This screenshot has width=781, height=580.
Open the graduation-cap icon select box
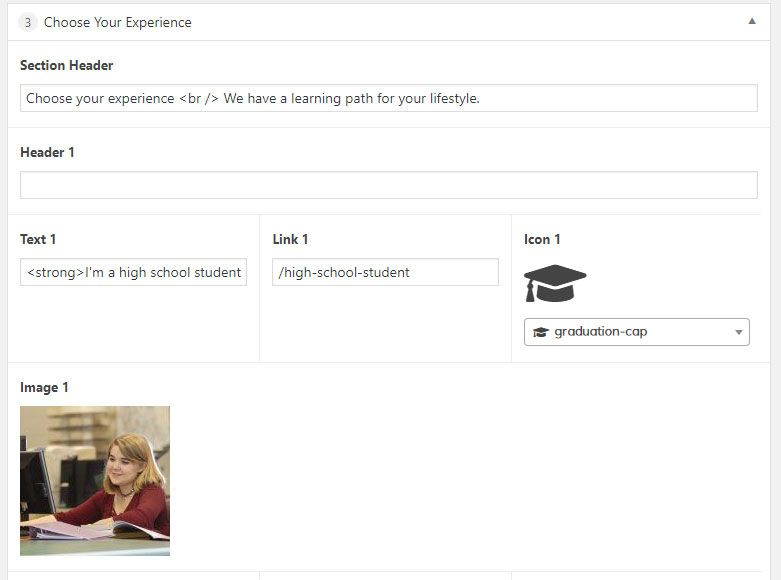pyautogui.click(x=637, y=332)
